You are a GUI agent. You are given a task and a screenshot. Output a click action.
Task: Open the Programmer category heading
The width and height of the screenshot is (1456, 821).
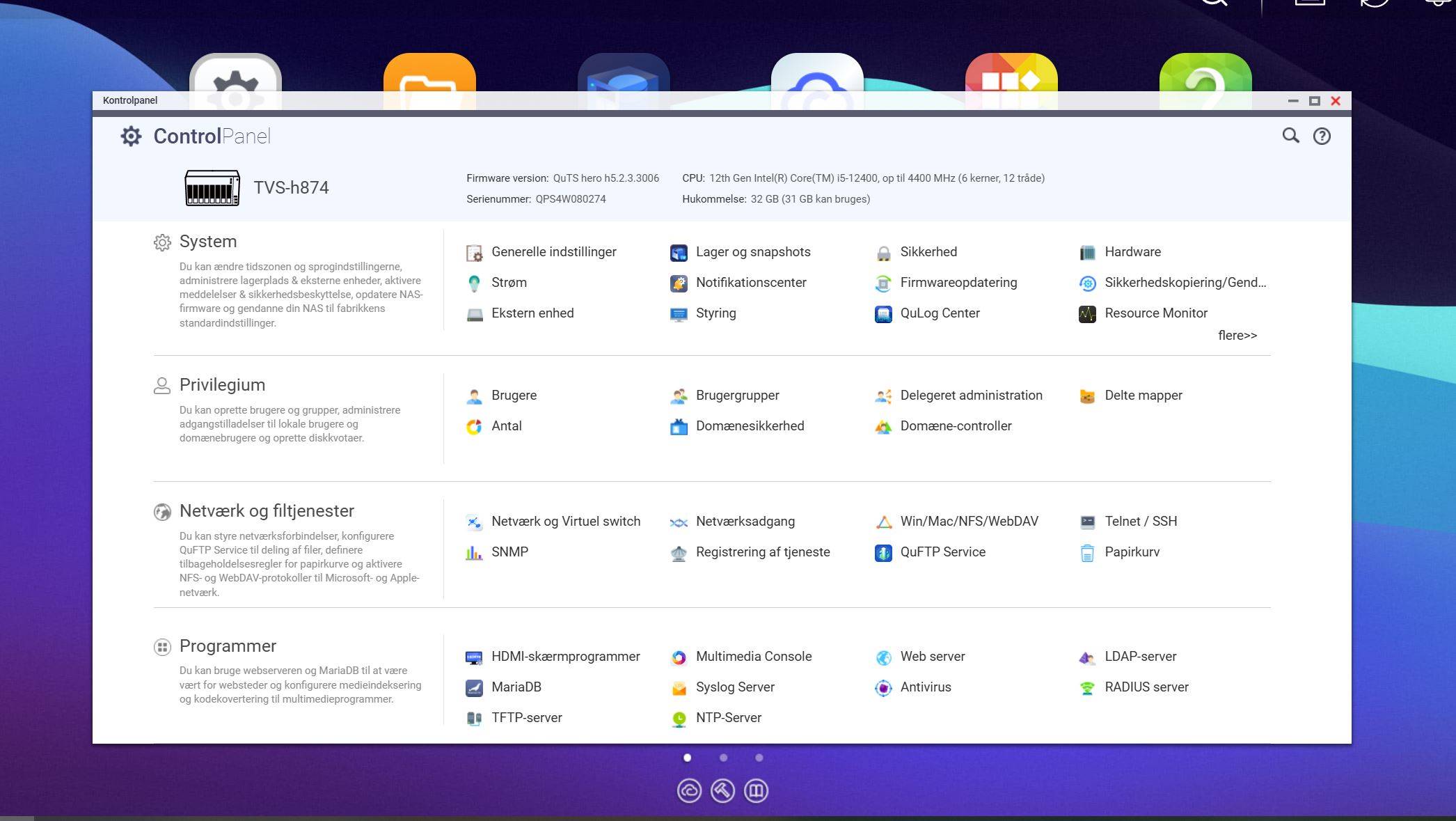pyautogui.click(x=227, y=646)
